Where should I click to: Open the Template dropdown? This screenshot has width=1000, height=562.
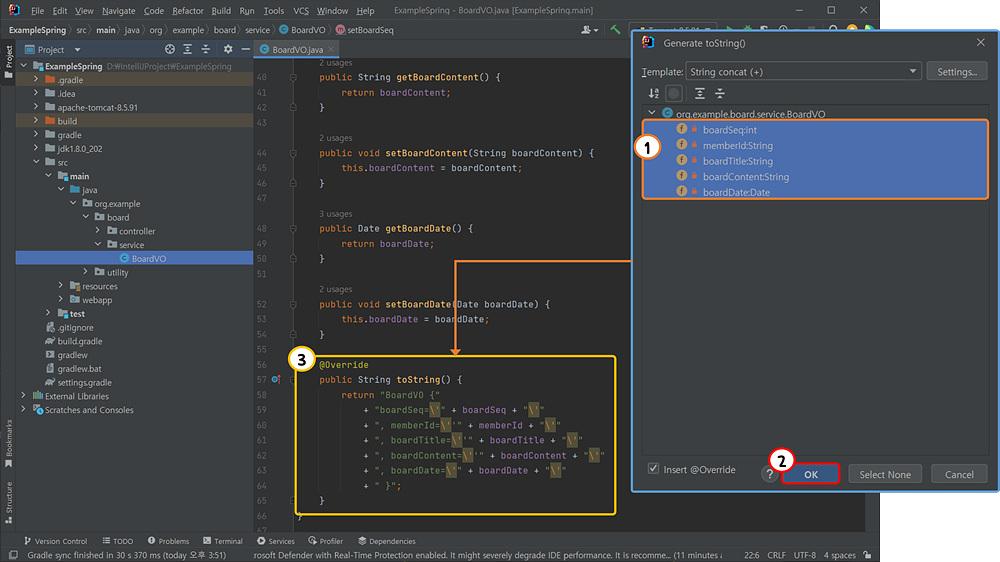(x=803, y=72)
